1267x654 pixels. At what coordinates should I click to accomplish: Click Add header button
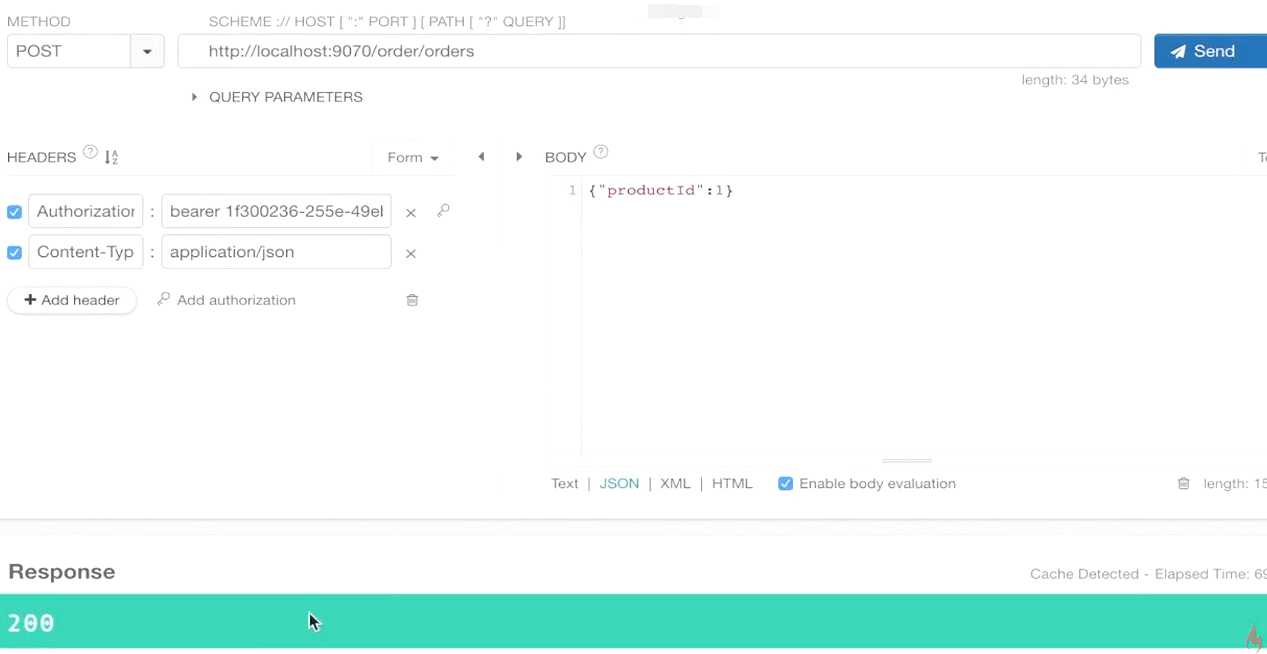pos(72,300)
